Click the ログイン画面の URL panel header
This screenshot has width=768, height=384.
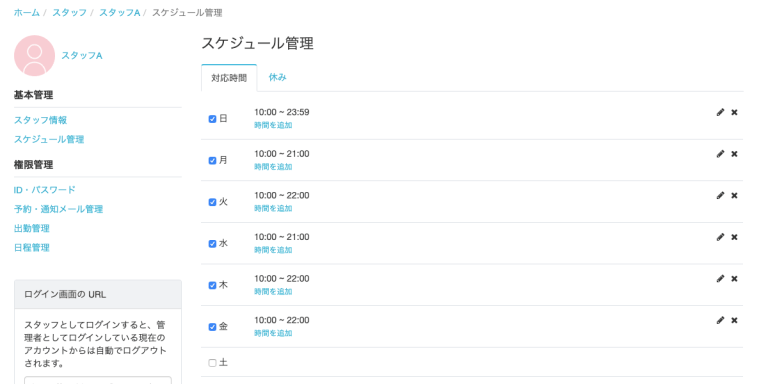pyautogui.click(x=98, y=294)
